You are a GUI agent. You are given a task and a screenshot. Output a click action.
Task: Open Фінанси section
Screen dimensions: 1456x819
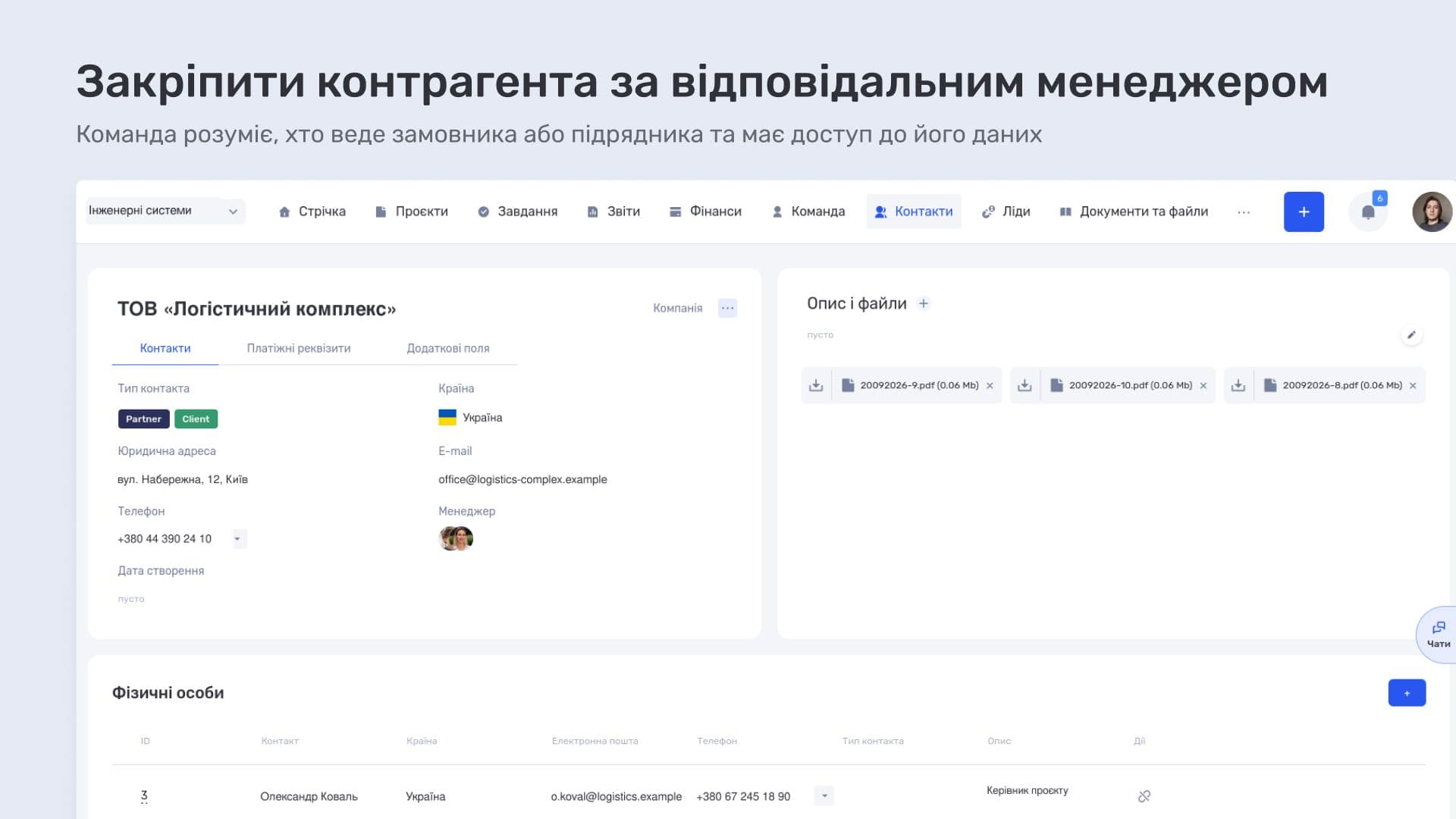[705, 212]
